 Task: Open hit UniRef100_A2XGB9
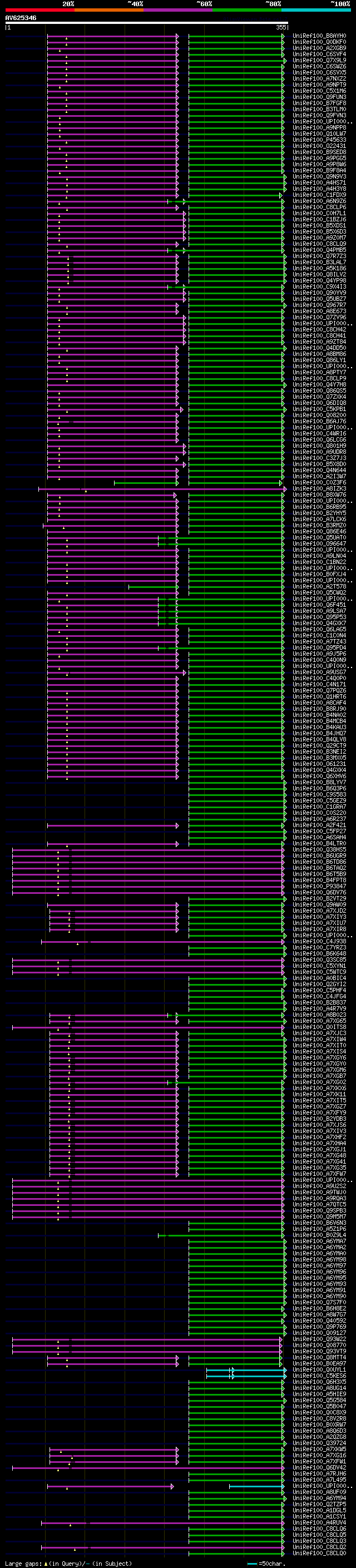pos(319,48)
